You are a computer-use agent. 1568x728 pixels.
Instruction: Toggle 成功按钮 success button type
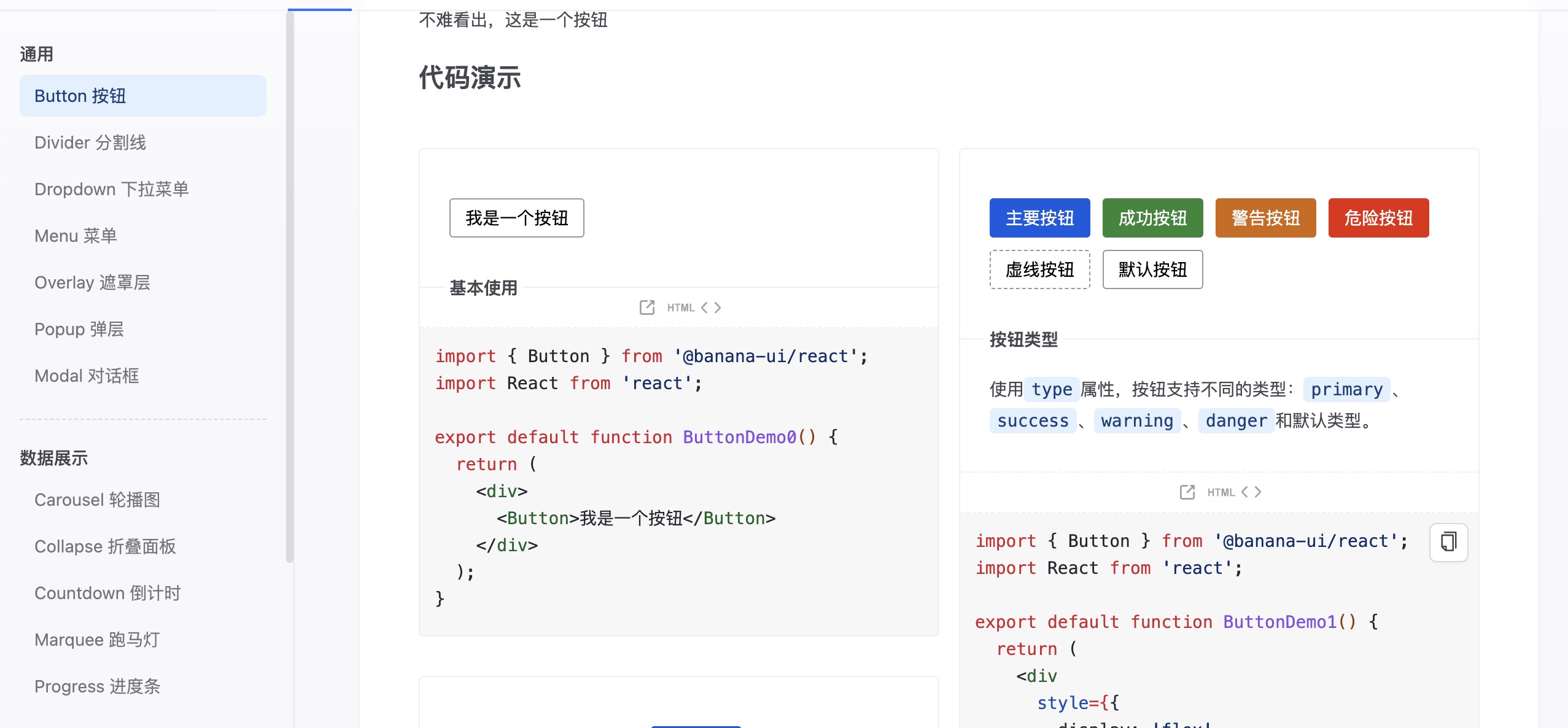[x=1153, y=217]
